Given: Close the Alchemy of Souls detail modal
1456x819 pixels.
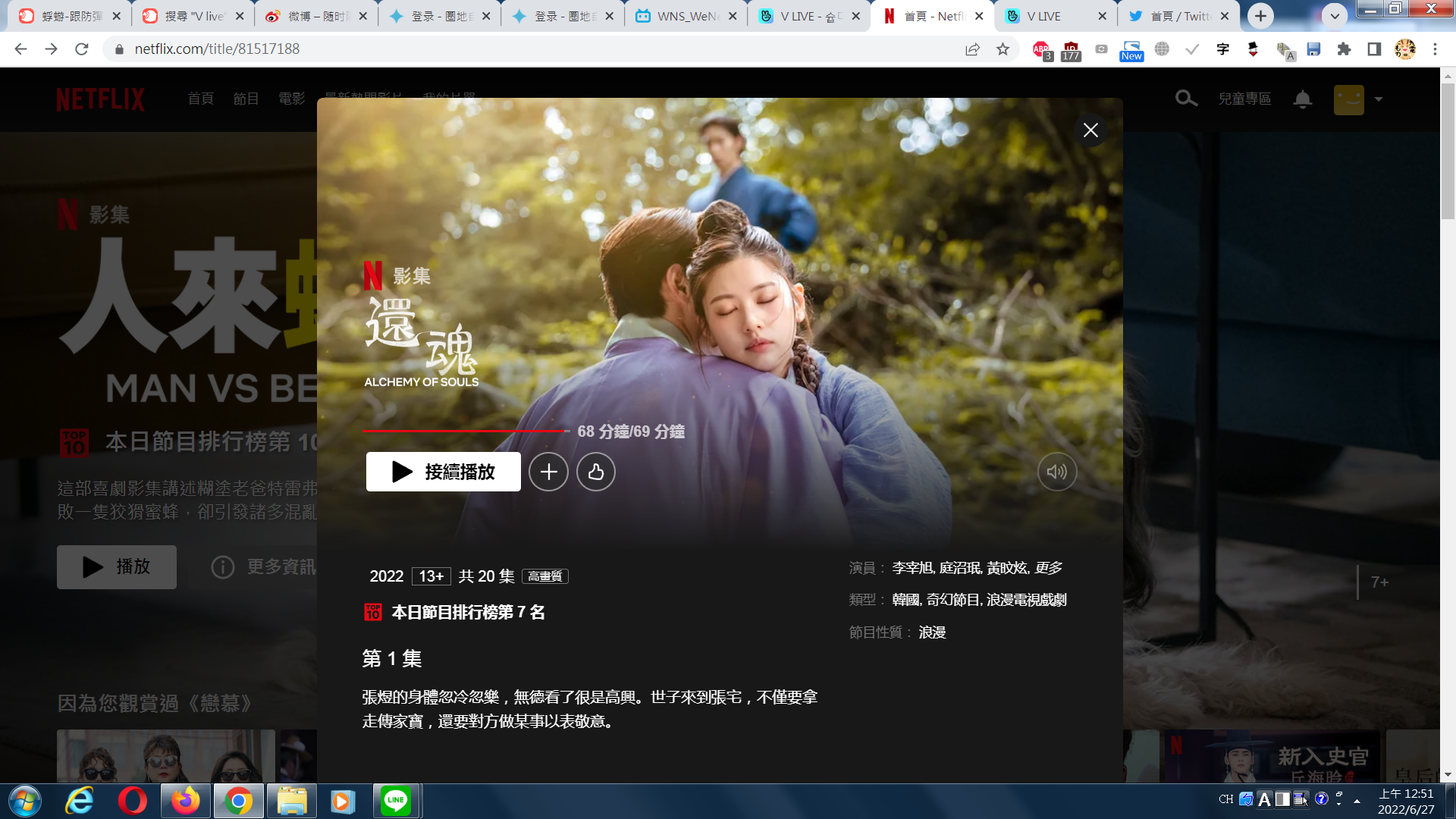Looking at the screenshot, I should pyautogui.click(x=1090, y=130).
